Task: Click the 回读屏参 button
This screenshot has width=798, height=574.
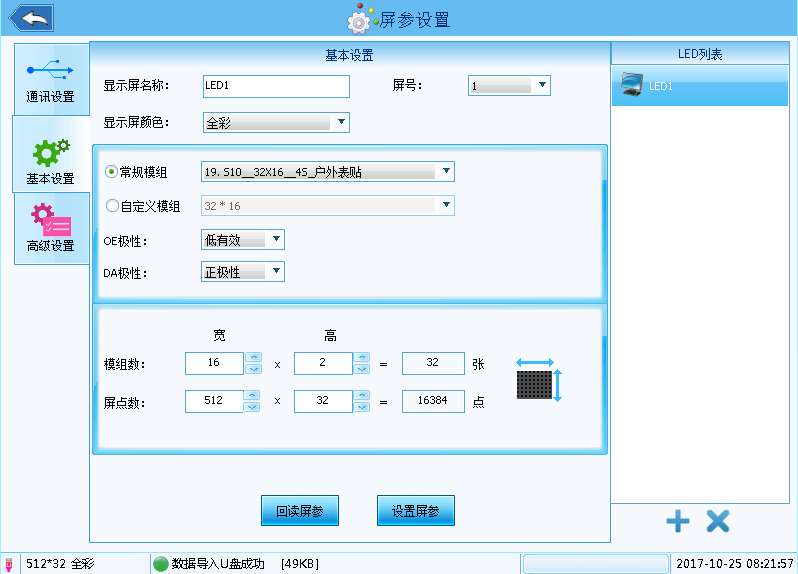Action: 299,510
